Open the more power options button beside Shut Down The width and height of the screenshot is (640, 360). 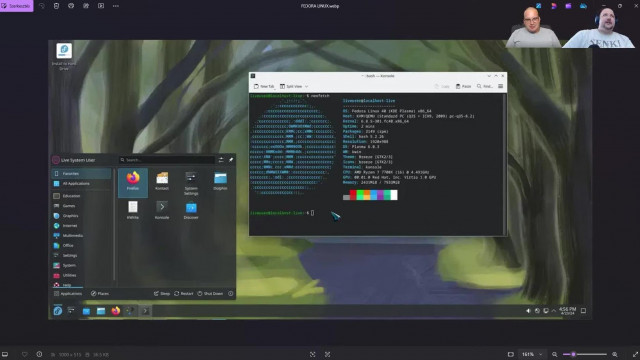coord(231,293)
